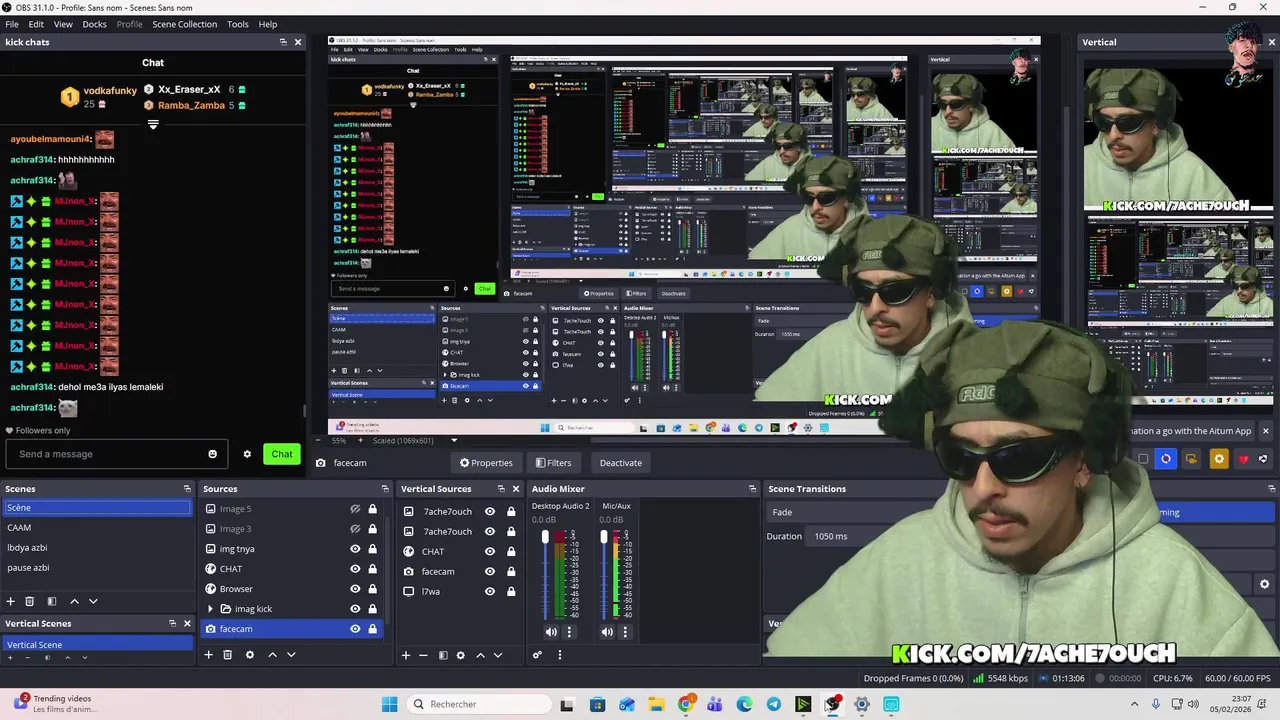Expand the imag kick group
Image resolution: width=1280 pixels, height=720 pixels.
[x=210, y=609]
